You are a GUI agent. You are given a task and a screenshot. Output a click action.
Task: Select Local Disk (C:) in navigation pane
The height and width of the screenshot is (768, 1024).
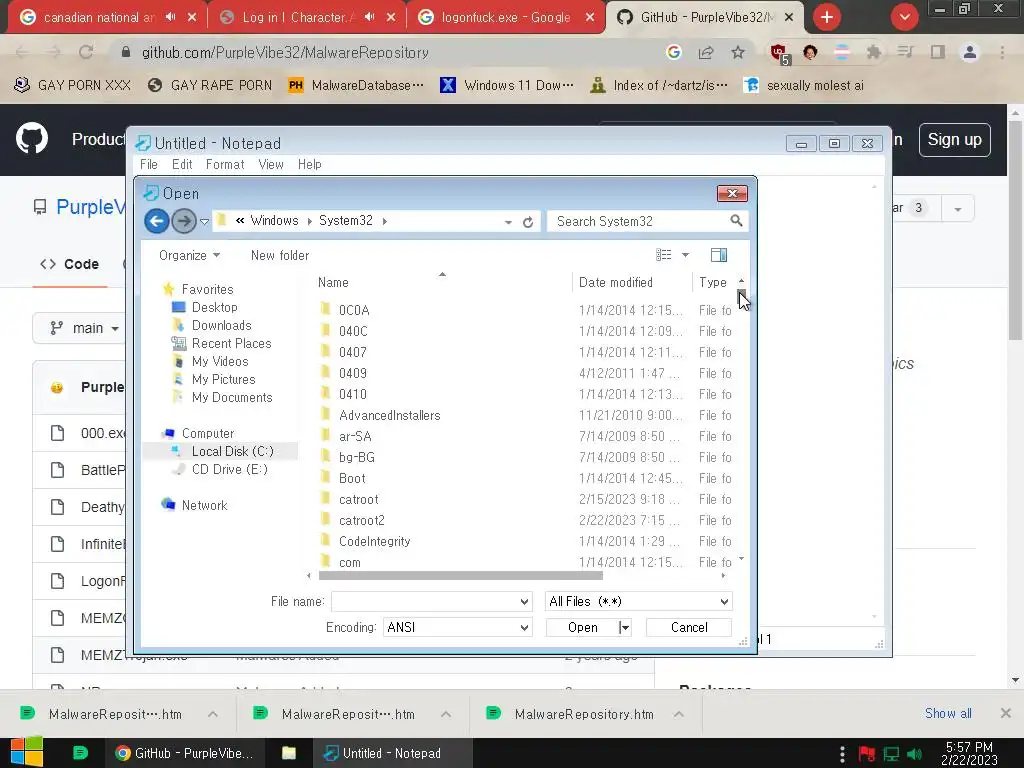[x=232, y=451]
